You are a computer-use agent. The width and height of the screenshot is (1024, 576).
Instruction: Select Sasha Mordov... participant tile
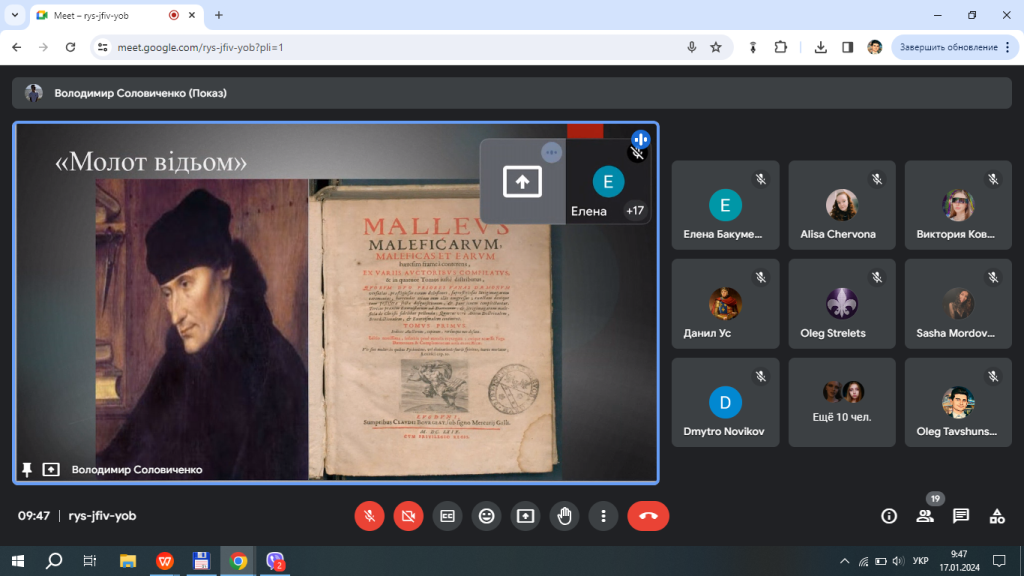(958, 304)
